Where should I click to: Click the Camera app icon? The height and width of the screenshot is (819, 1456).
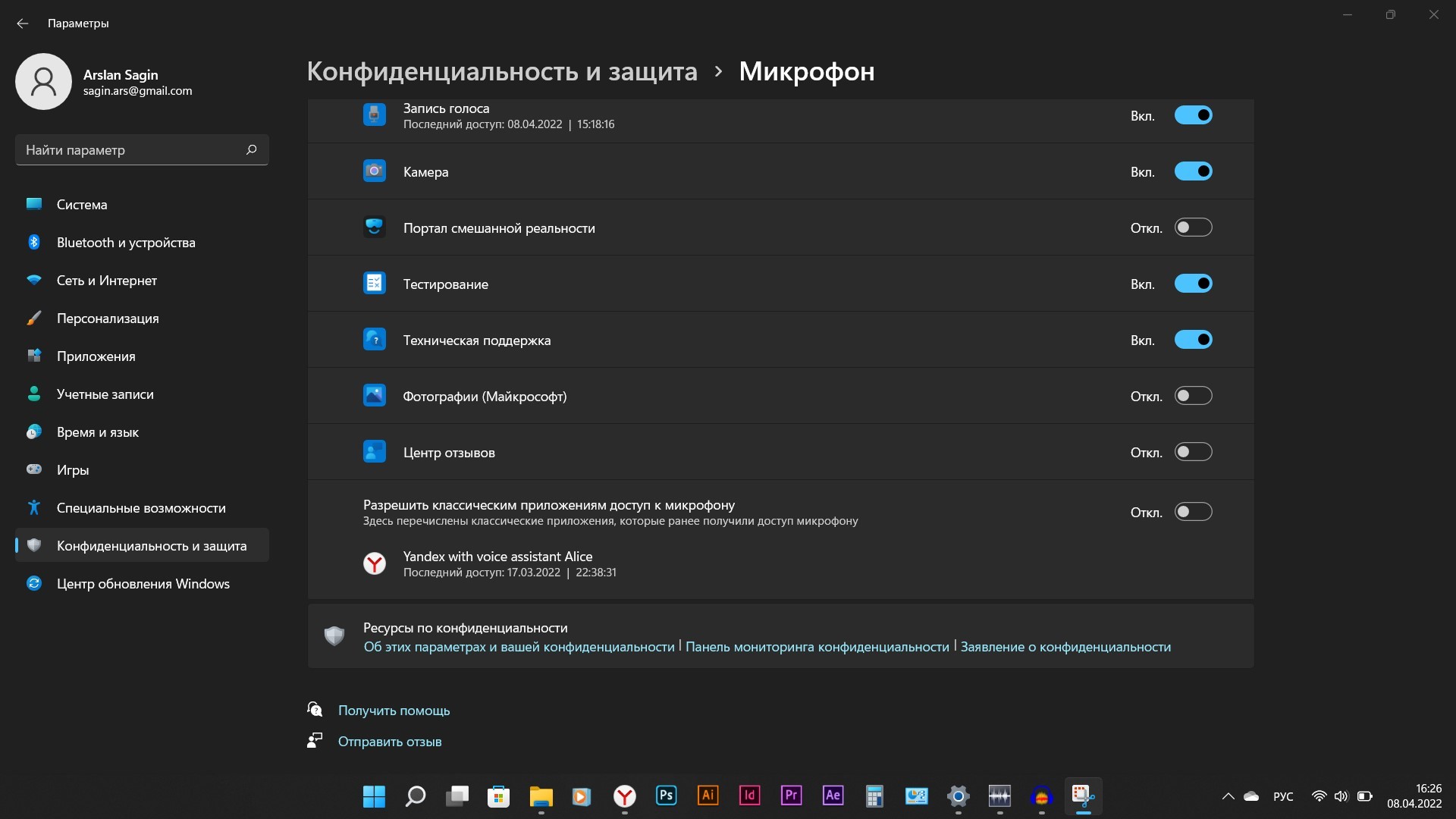[x=374, y=171]
